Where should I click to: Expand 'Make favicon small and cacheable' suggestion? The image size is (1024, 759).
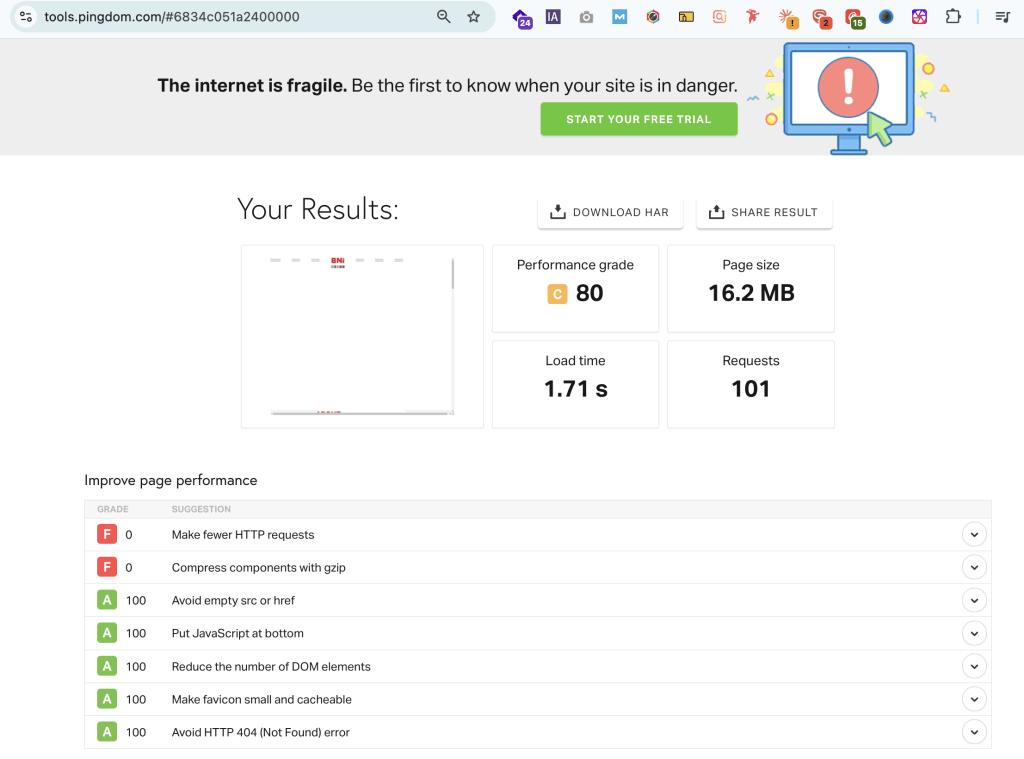click(974, 699)
